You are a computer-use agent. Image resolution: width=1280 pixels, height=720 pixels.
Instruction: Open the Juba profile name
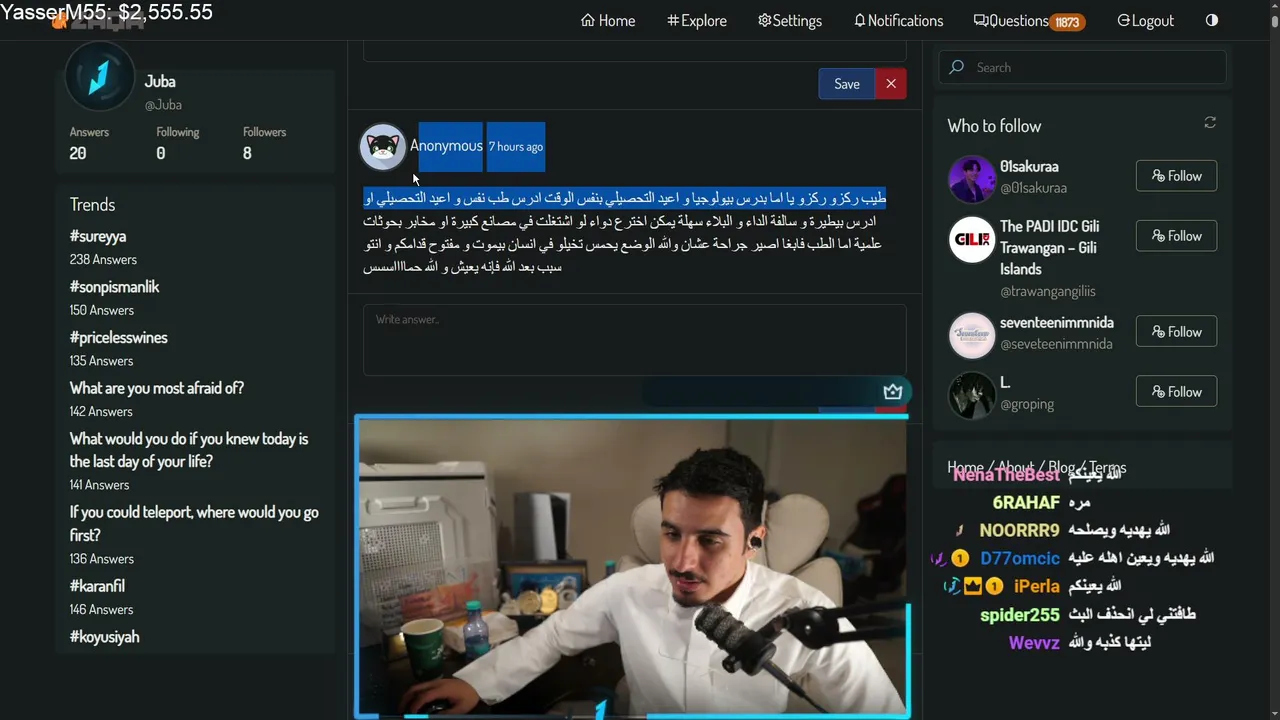pos(160,82)
